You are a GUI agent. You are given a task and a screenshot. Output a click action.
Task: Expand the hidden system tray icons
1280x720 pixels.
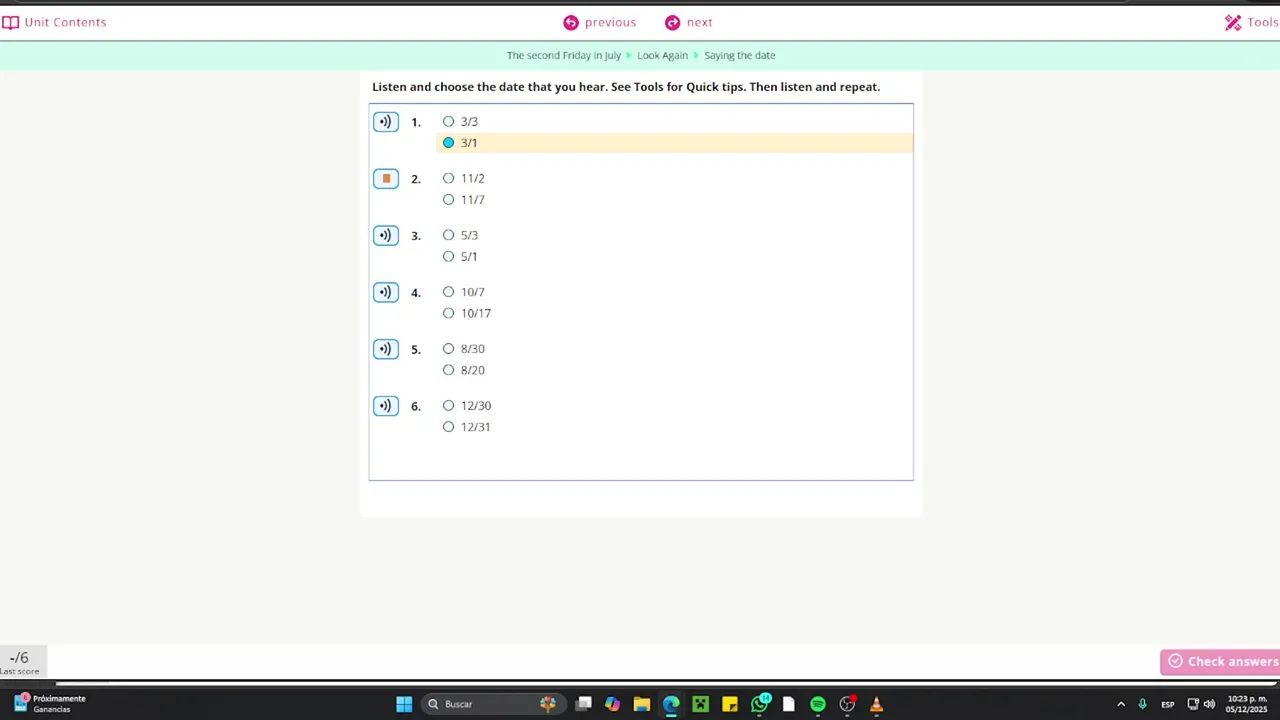point(1121,704)
